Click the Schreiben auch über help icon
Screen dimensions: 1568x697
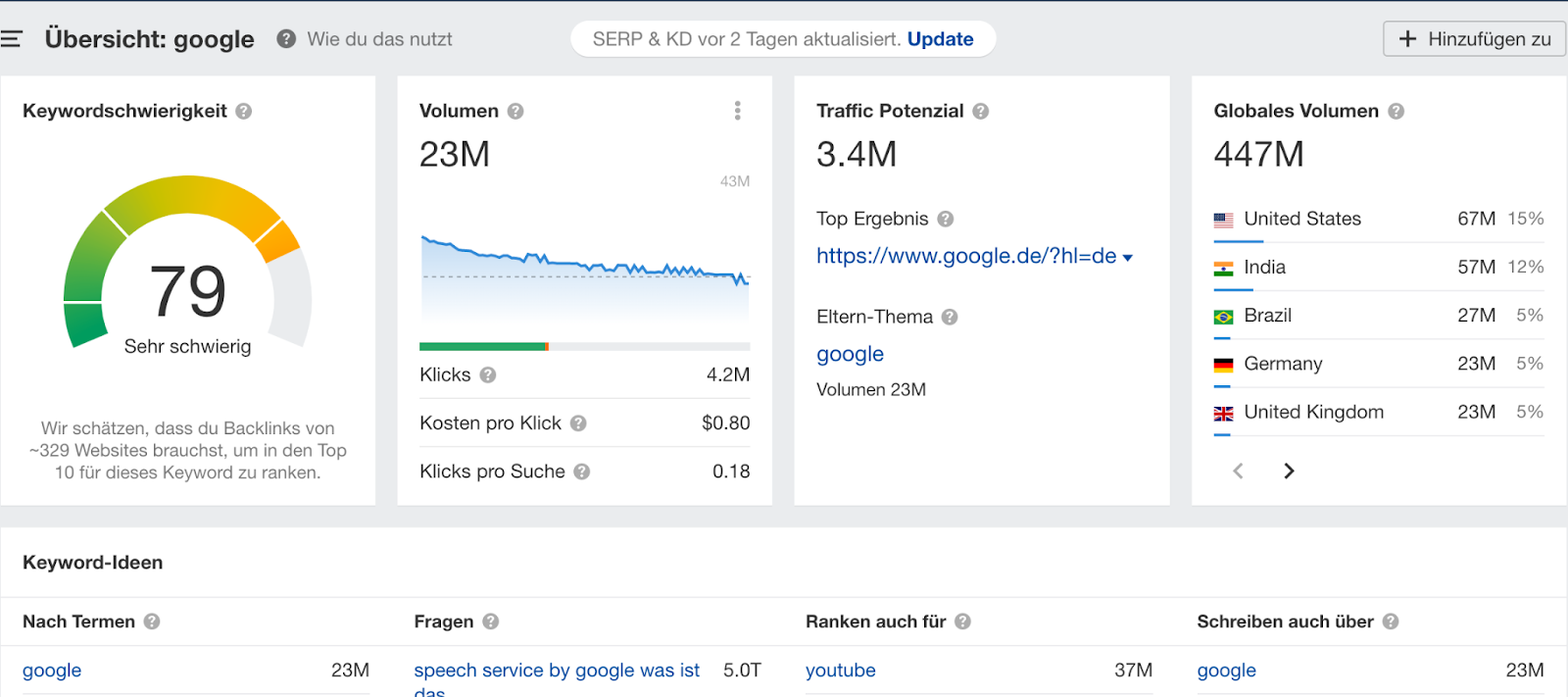[1391, 622]
